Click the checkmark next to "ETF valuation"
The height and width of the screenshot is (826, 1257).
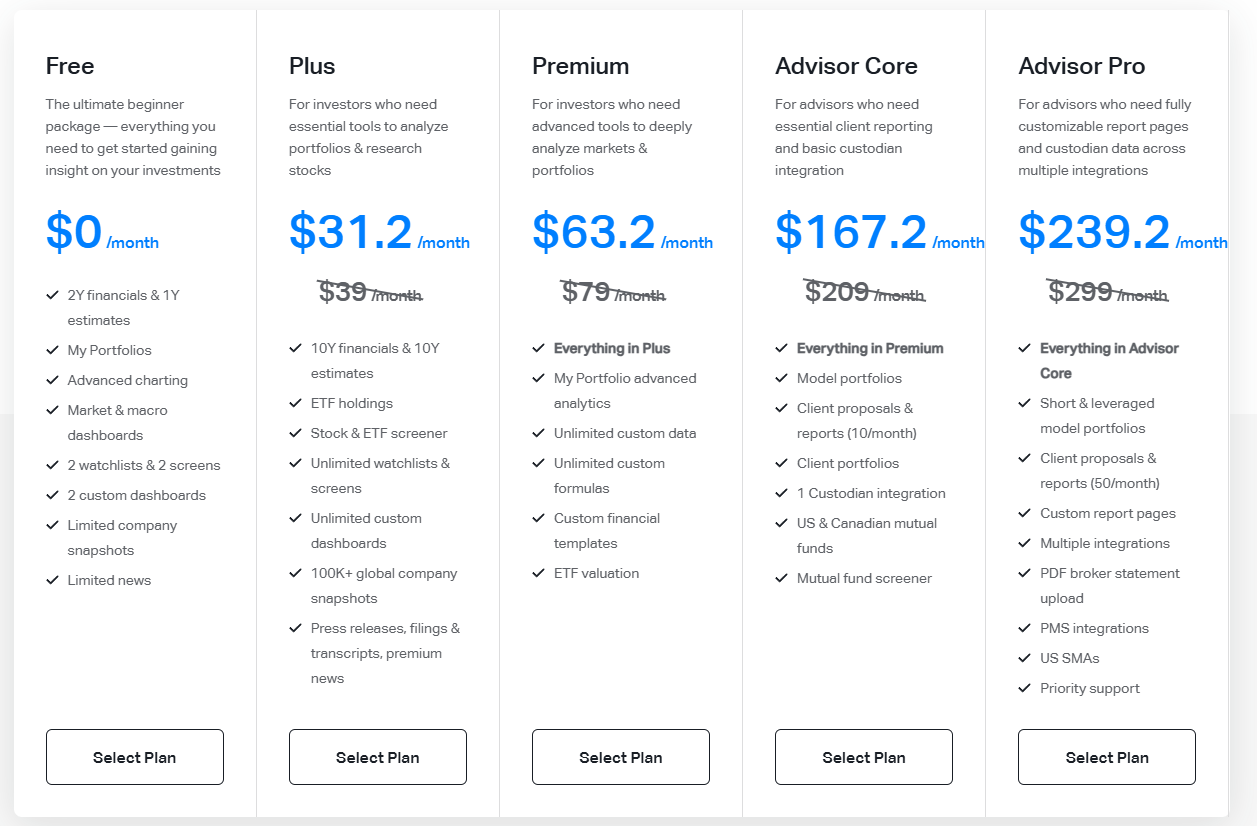[538, 573]
